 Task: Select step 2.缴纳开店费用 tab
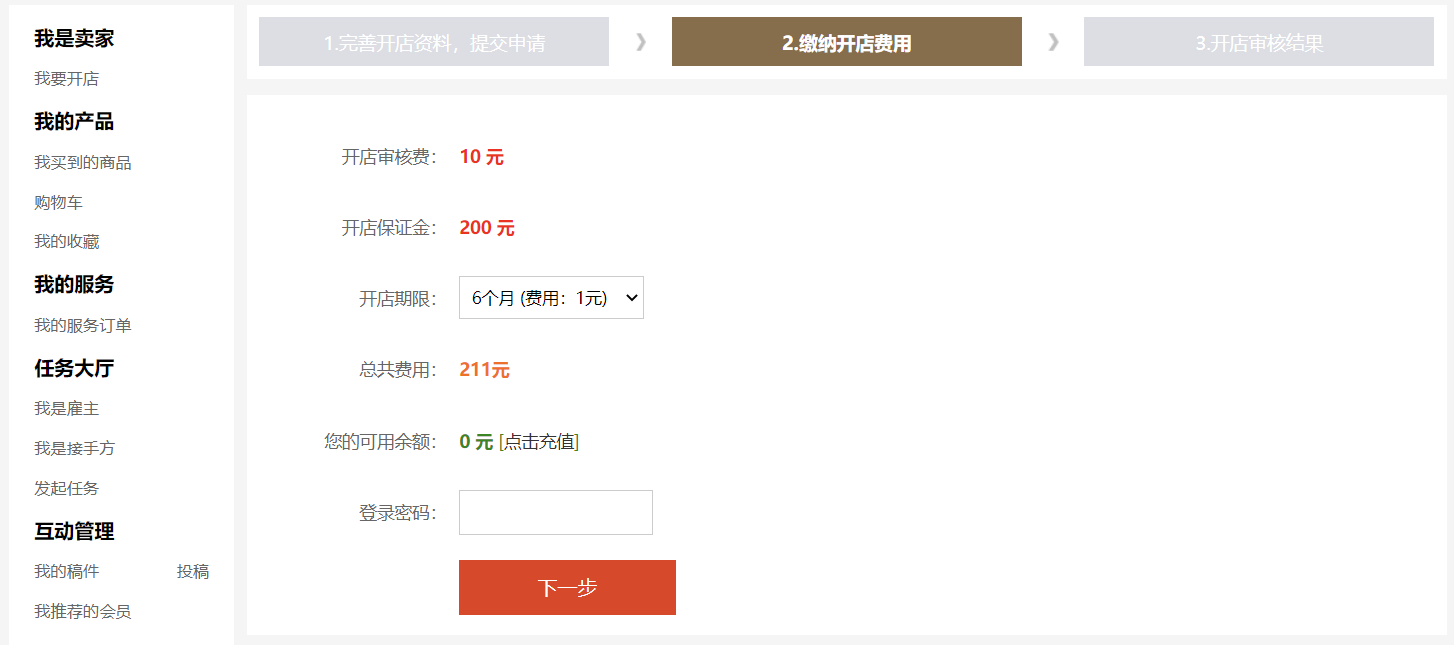coord(846,43)
